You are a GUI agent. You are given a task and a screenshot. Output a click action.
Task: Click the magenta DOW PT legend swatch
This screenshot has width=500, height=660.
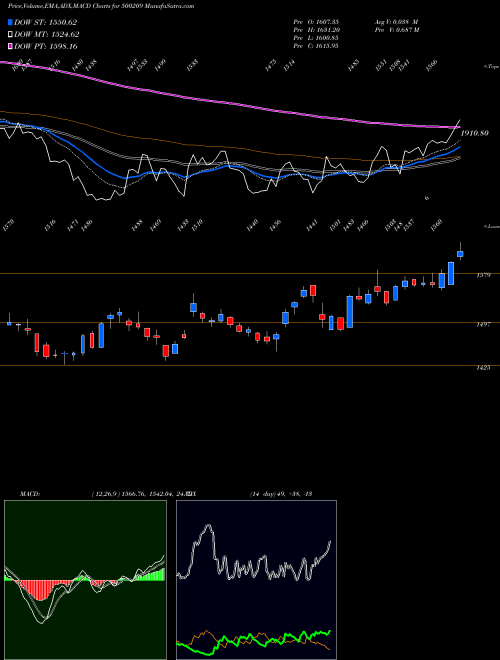pos(11,46)
